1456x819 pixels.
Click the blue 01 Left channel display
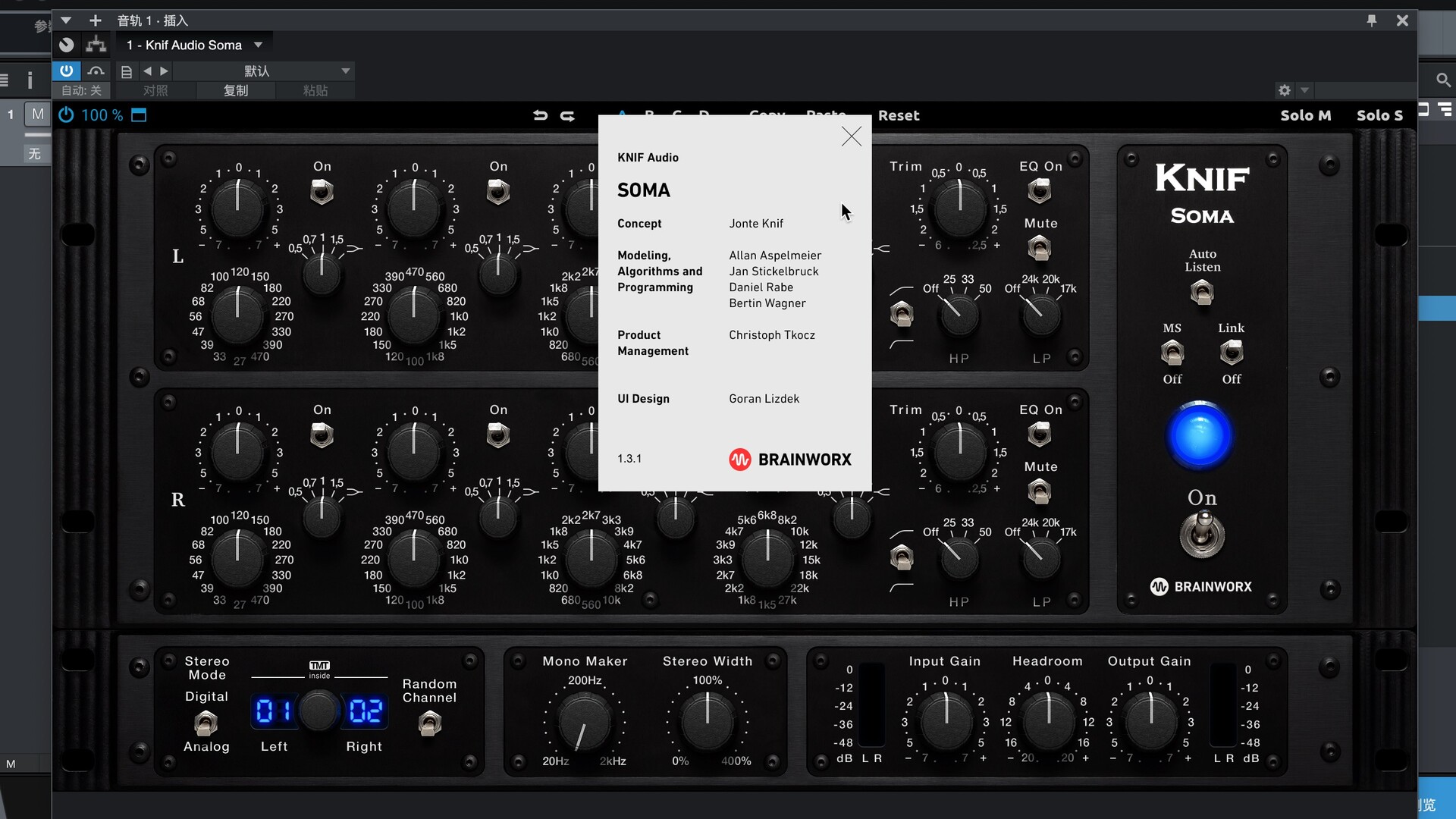[275, 711]
